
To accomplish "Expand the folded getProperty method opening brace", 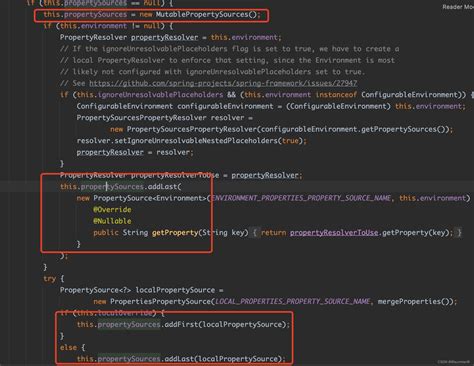I will (255, 232).
